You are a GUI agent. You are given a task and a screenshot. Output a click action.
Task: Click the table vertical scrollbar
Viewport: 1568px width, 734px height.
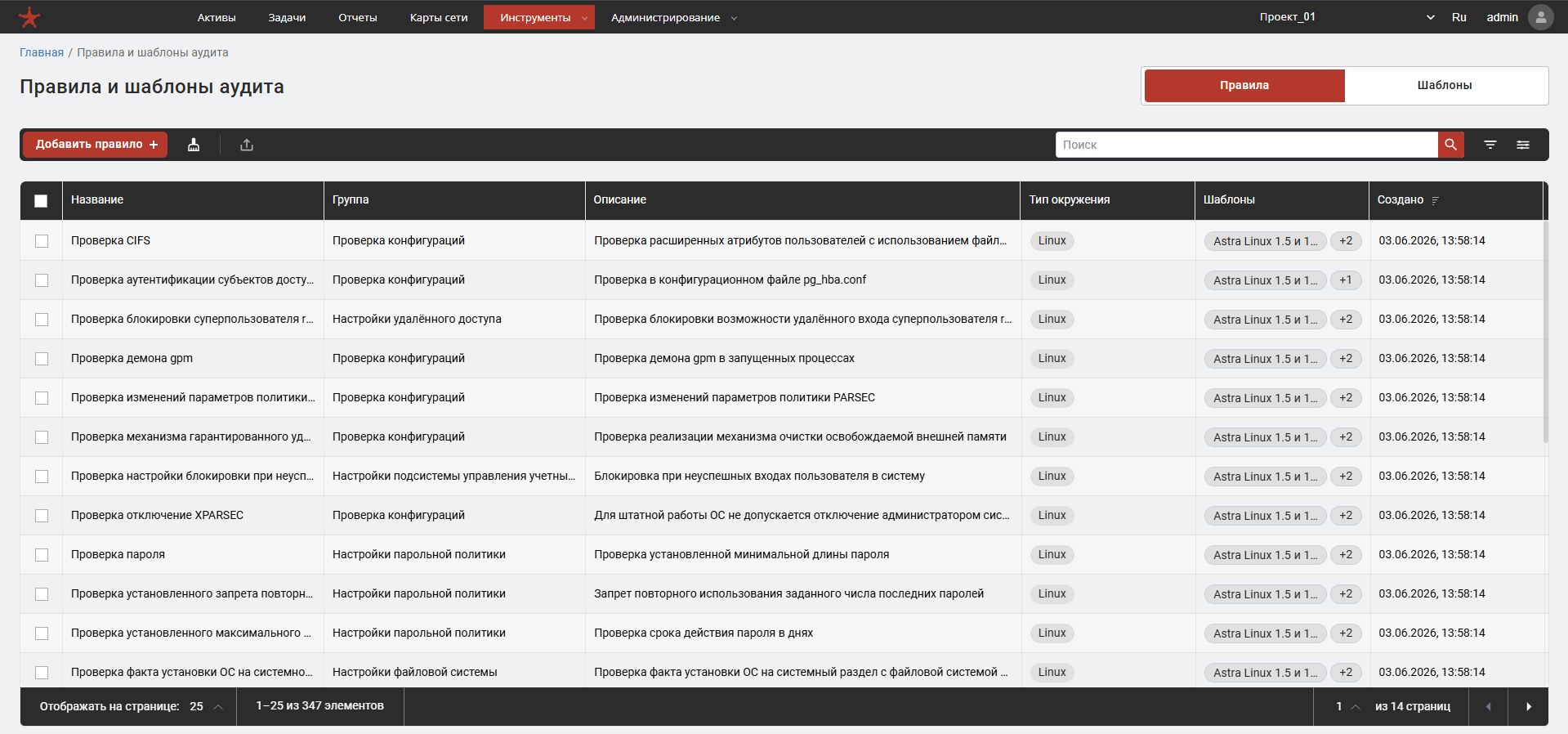1545,331
